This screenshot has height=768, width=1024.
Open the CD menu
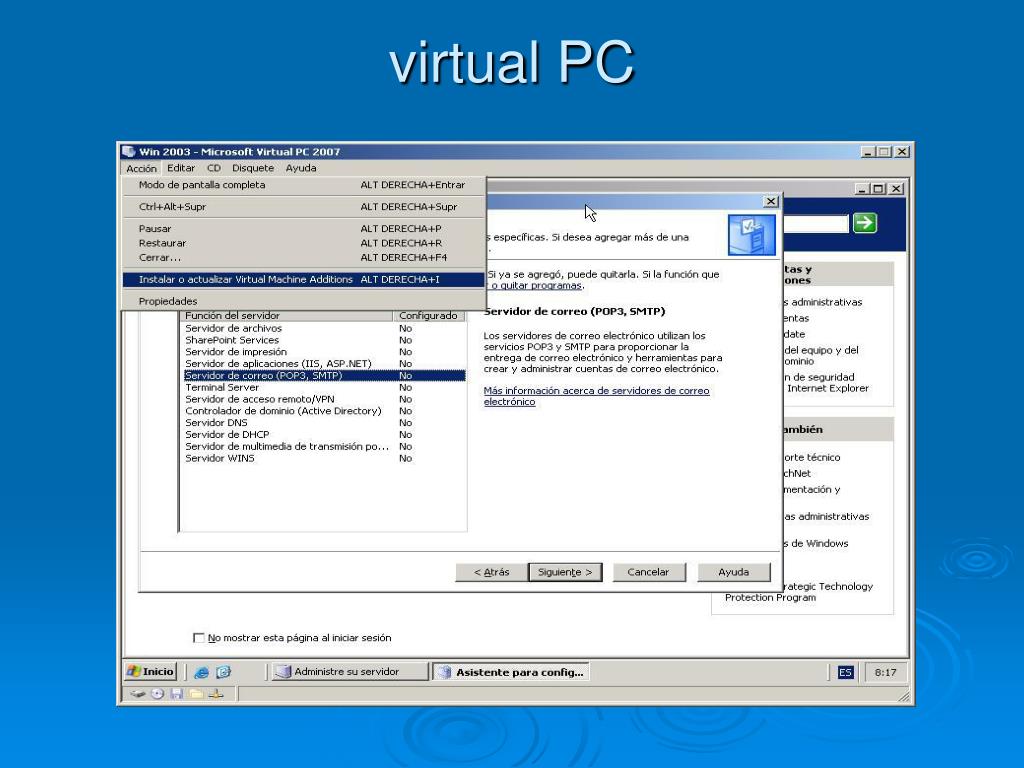pos(214,168)
